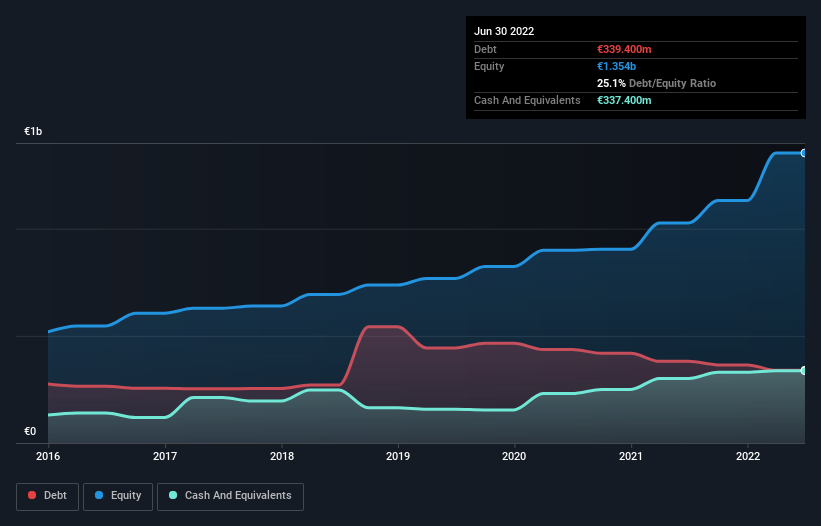Click the blue Equity endpoint marker
Image resolution: width=821 pixels, height=526 pixels.
coord(804,153)
